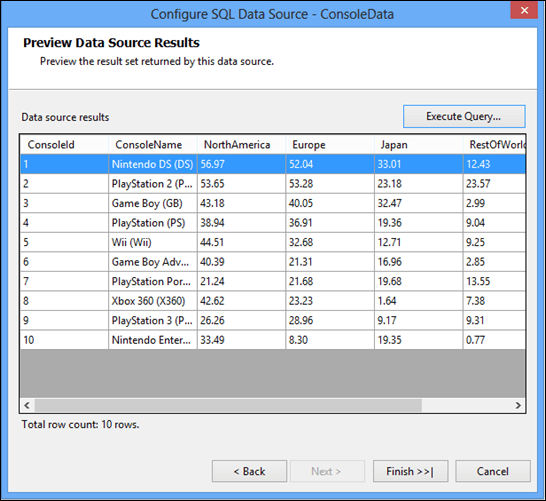Click NorthAmerica value 42.62
Viewport: 546px width, 501px height.
pos(241,300)
